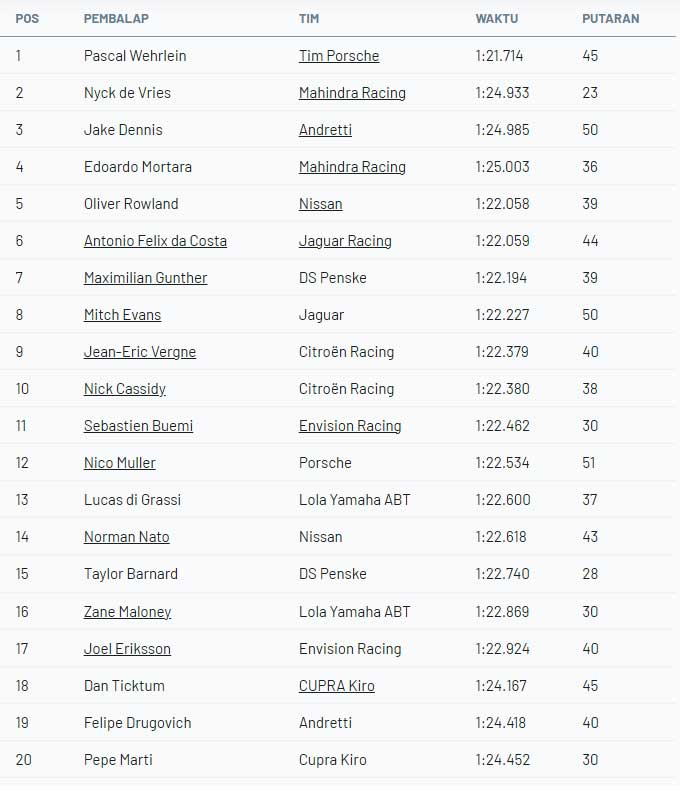The image size is (680, 790).
Task: Open Mahindra Racing link for Nyck de Vries
Action: tap(352, 93)
